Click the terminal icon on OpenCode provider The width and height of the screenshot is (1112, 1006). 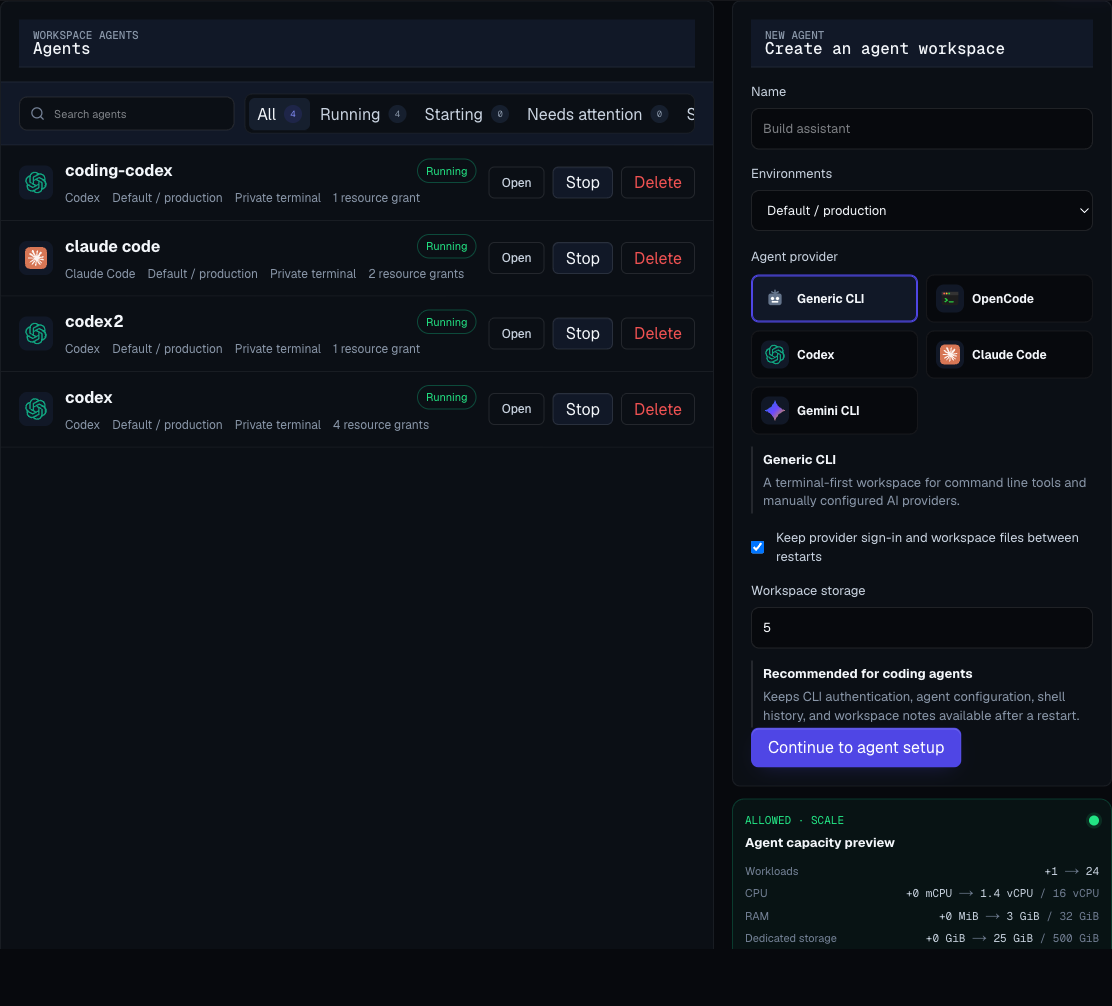coord(950,298)
